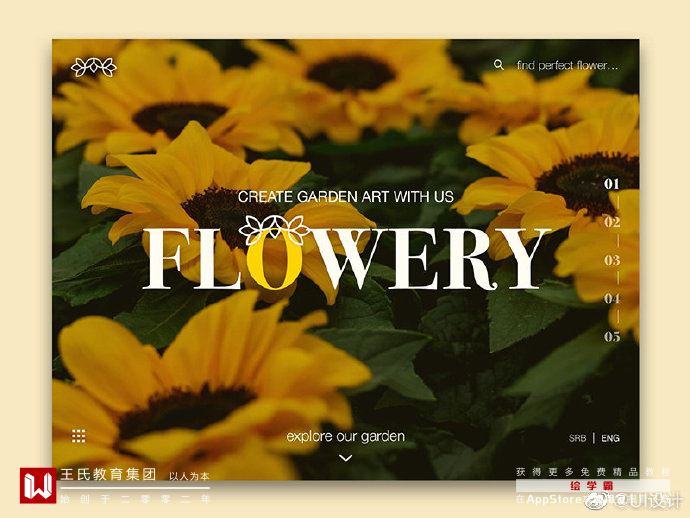Click the 'explore our garden' link
This screenshot has height=518, width=690.
346,437
